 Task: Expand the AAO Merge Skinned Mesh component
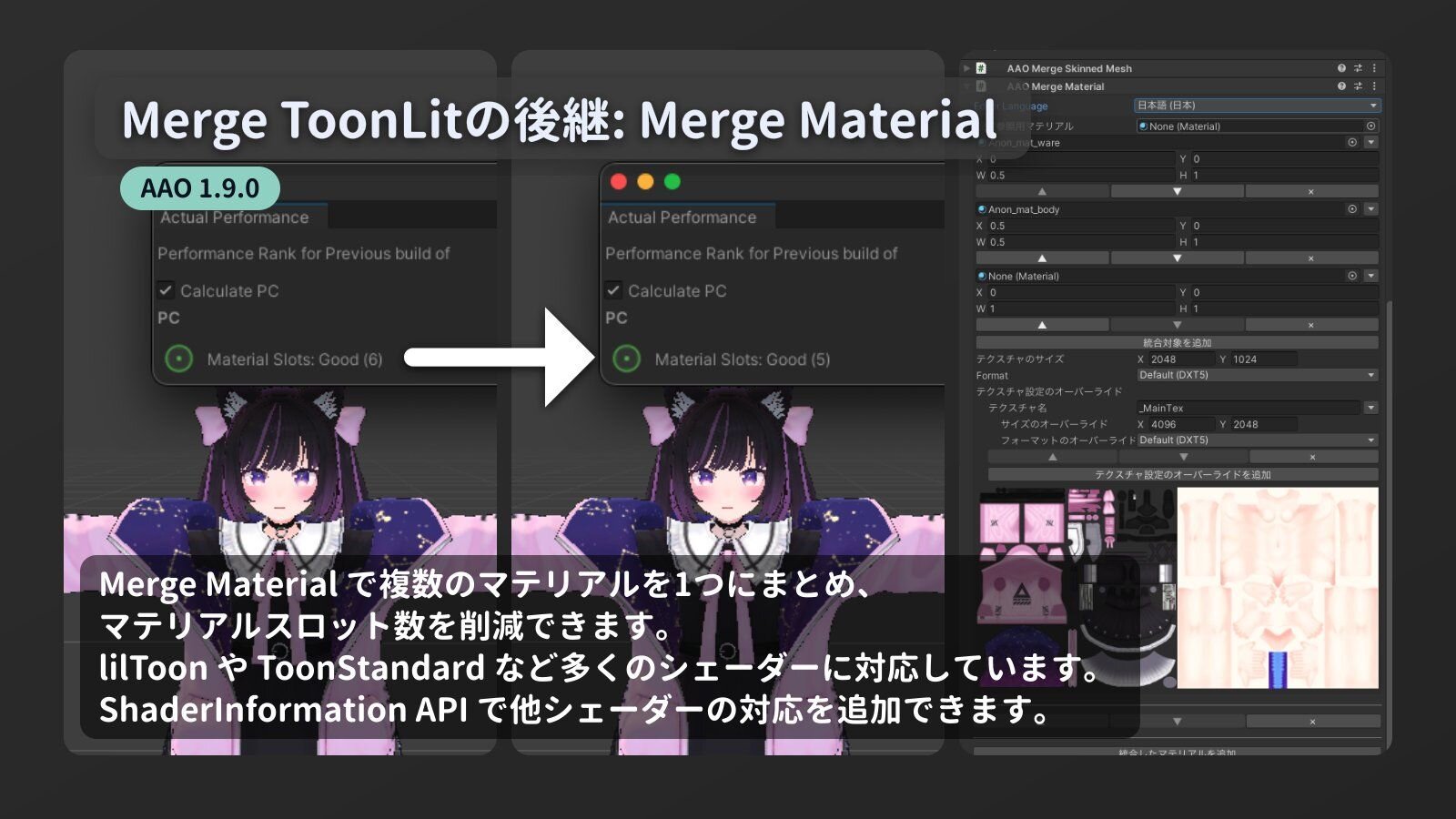[966, 68]
